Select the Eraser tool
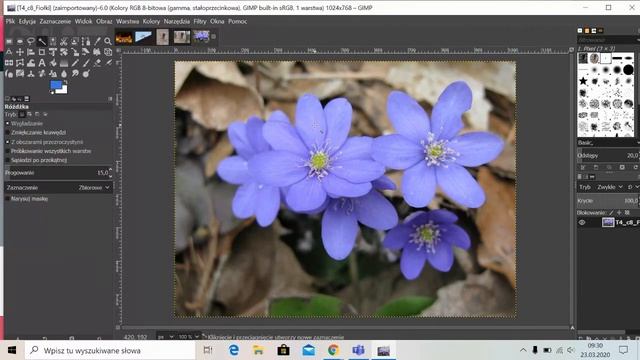 pyautogui.click(x=97, y=63)
